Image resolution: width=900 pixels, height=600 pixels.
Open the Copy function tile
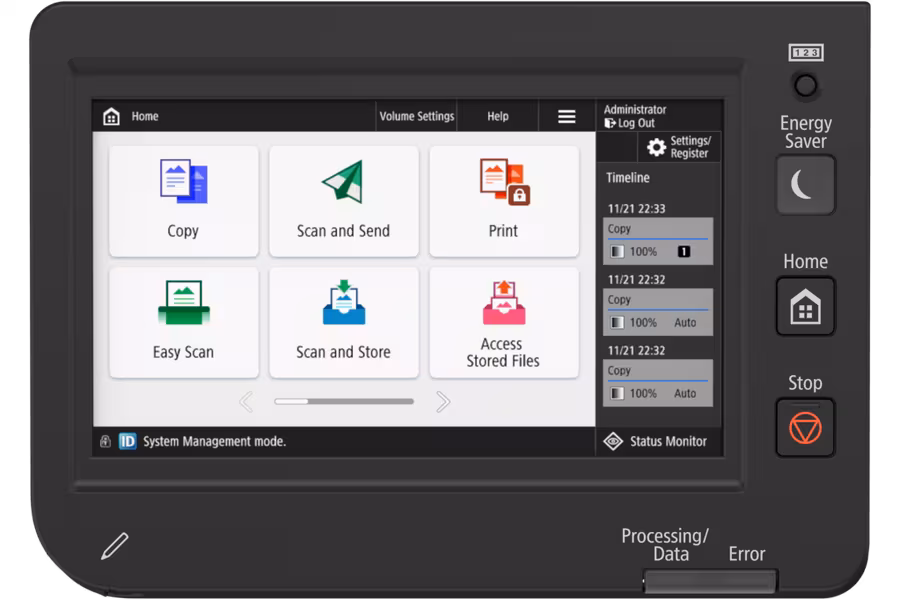point(184,201)
